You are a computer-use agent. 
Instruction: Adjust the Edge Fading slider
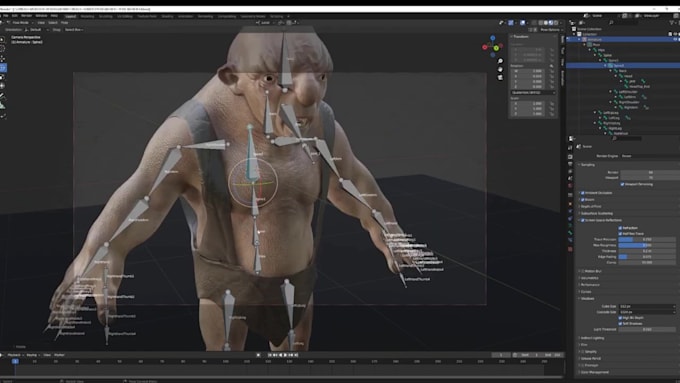tap(647, 257)
